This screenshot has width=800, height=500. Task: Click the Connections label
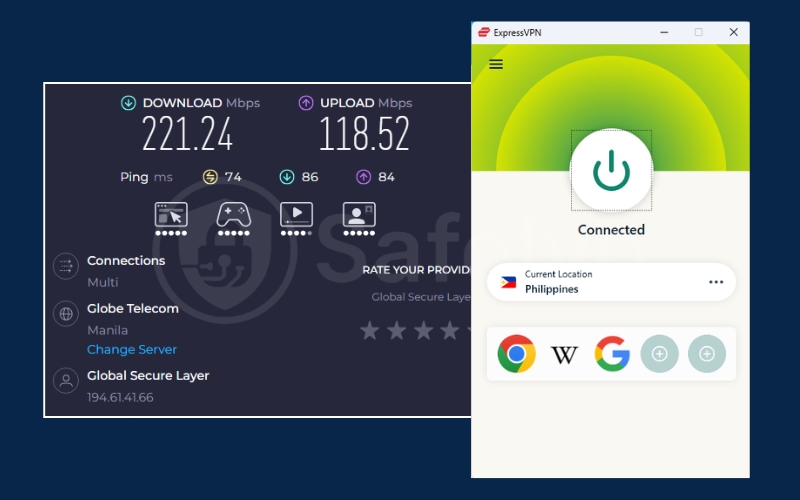(126, 261)
